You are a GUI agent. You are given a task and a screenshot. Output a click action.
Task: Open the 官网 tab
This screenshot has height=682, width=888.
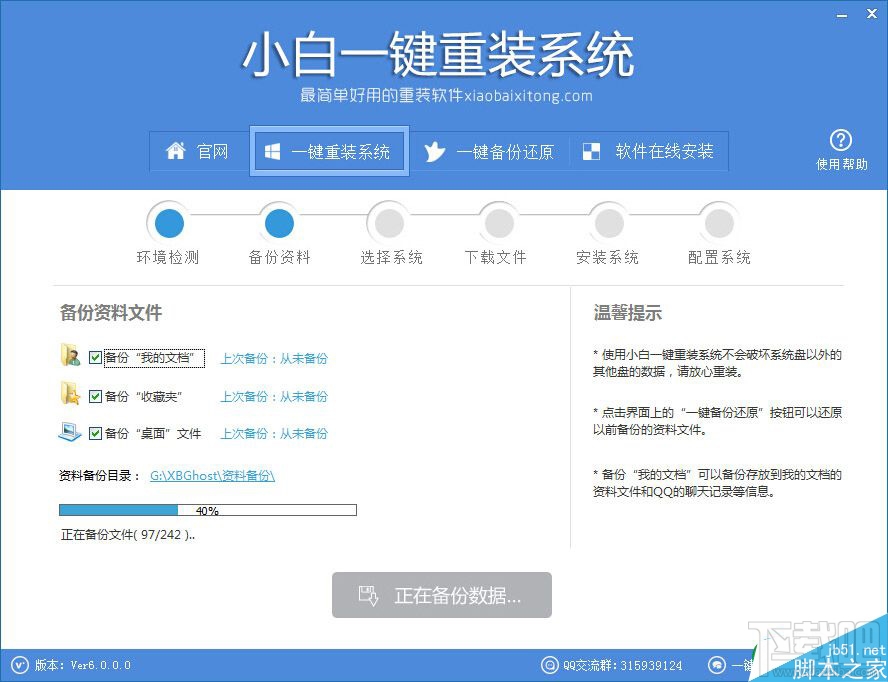tap(199, 151)
